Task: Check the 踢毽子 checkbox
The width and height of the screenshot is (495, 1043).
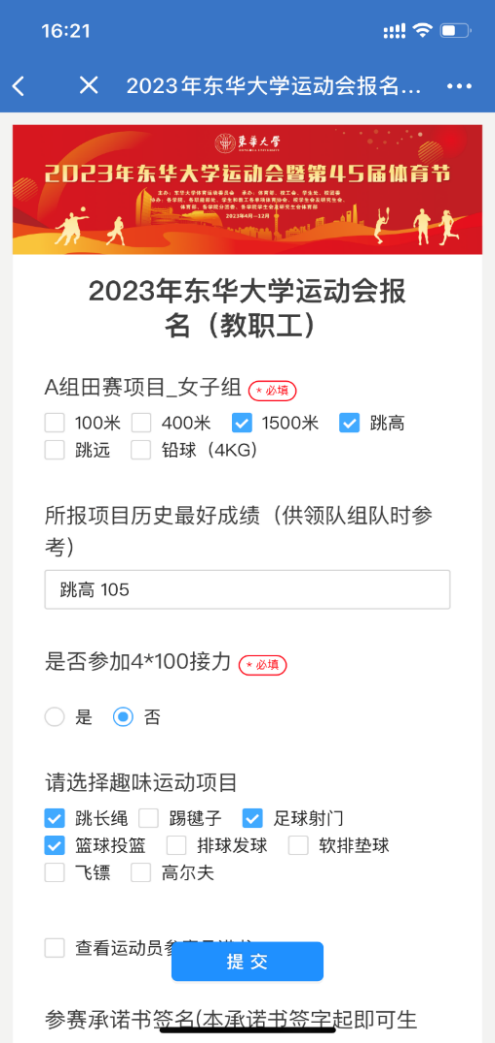Action: point(148,818)
